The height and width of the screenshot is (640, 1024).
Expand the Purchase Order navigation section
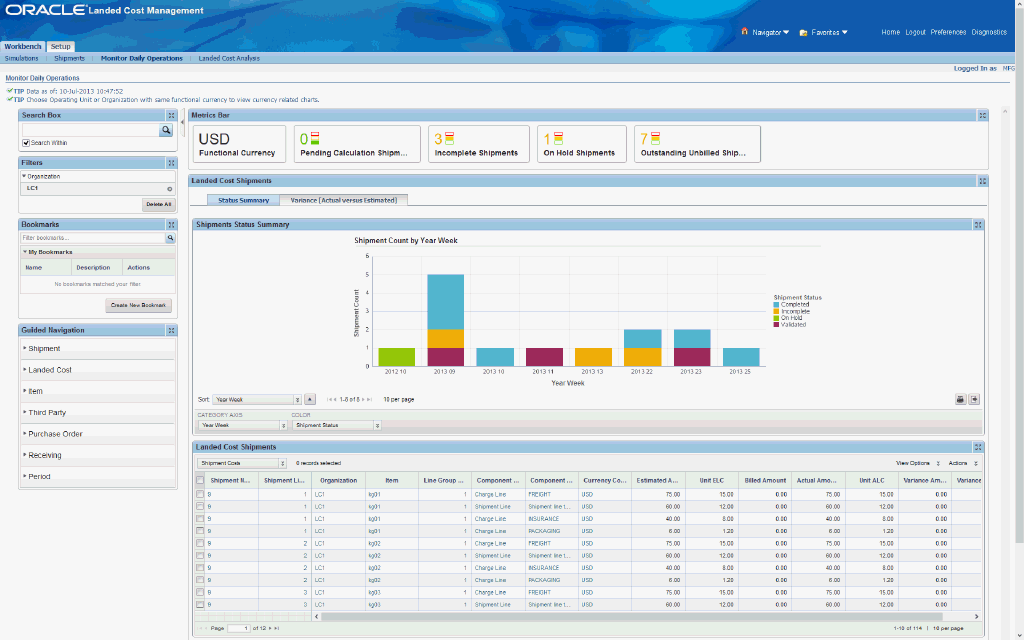click(55, 434)
